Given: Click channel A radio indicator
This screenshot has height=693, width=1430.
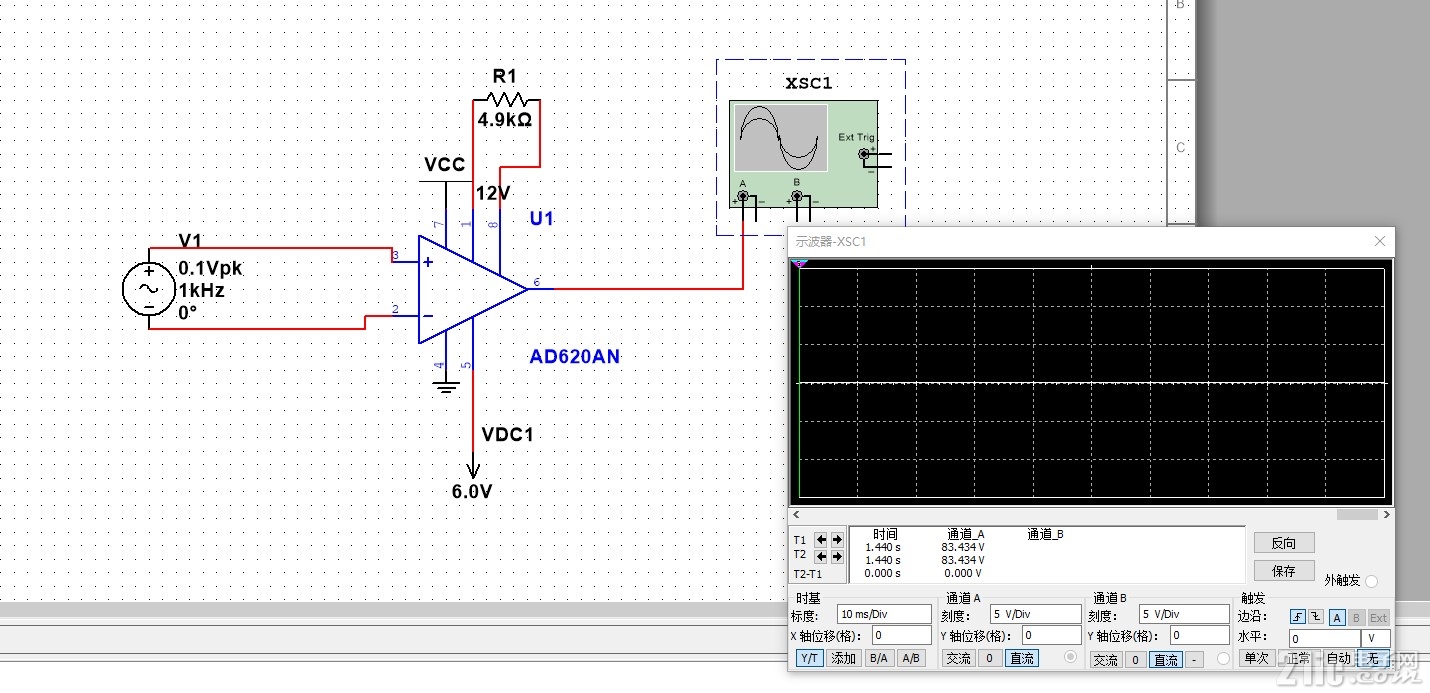Looking at the screenshot, I should click(x=1070, y=657).
